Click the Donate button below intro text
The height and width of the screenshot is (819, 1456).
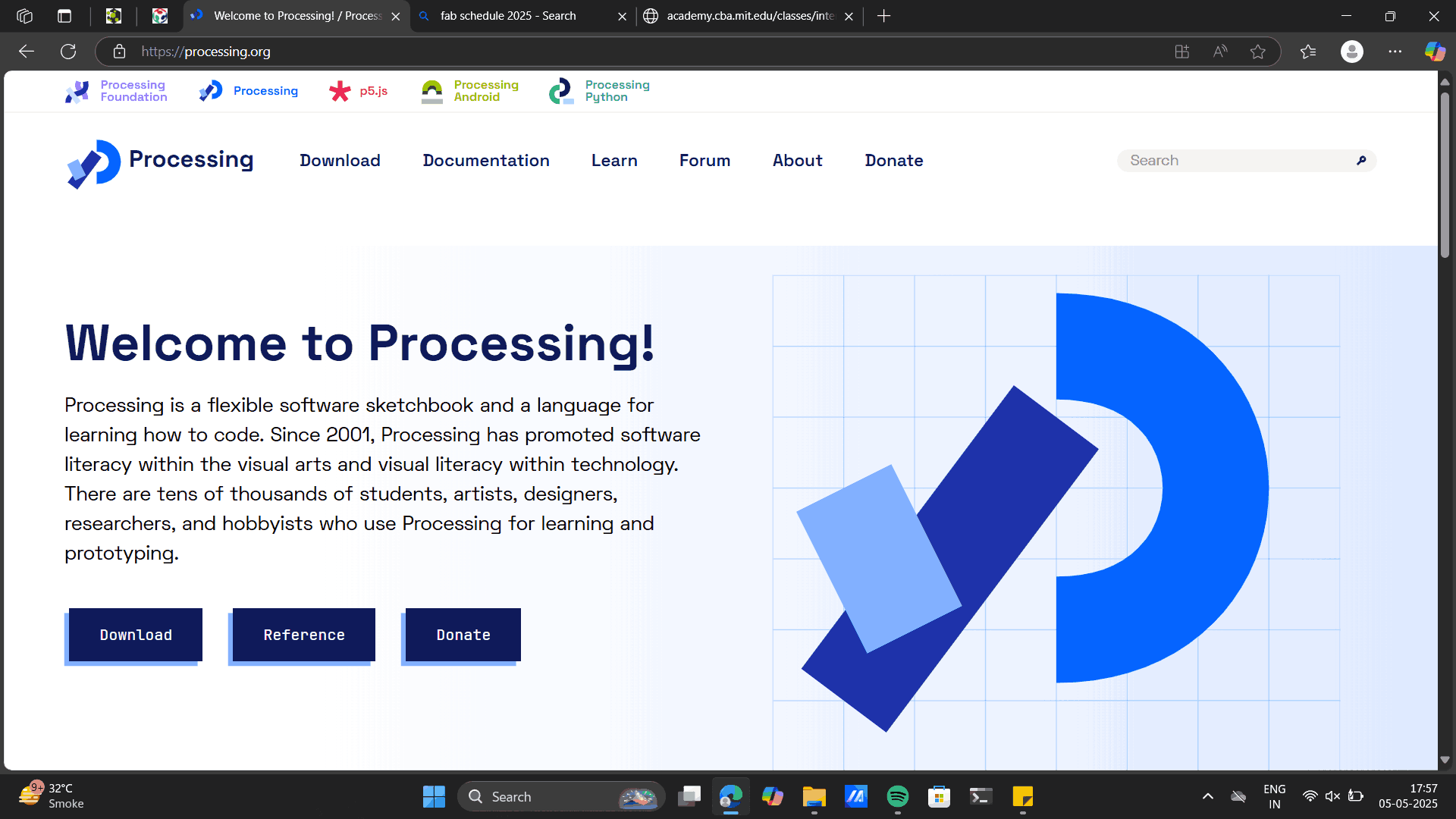pyautogui.click(x=463, y=635)
